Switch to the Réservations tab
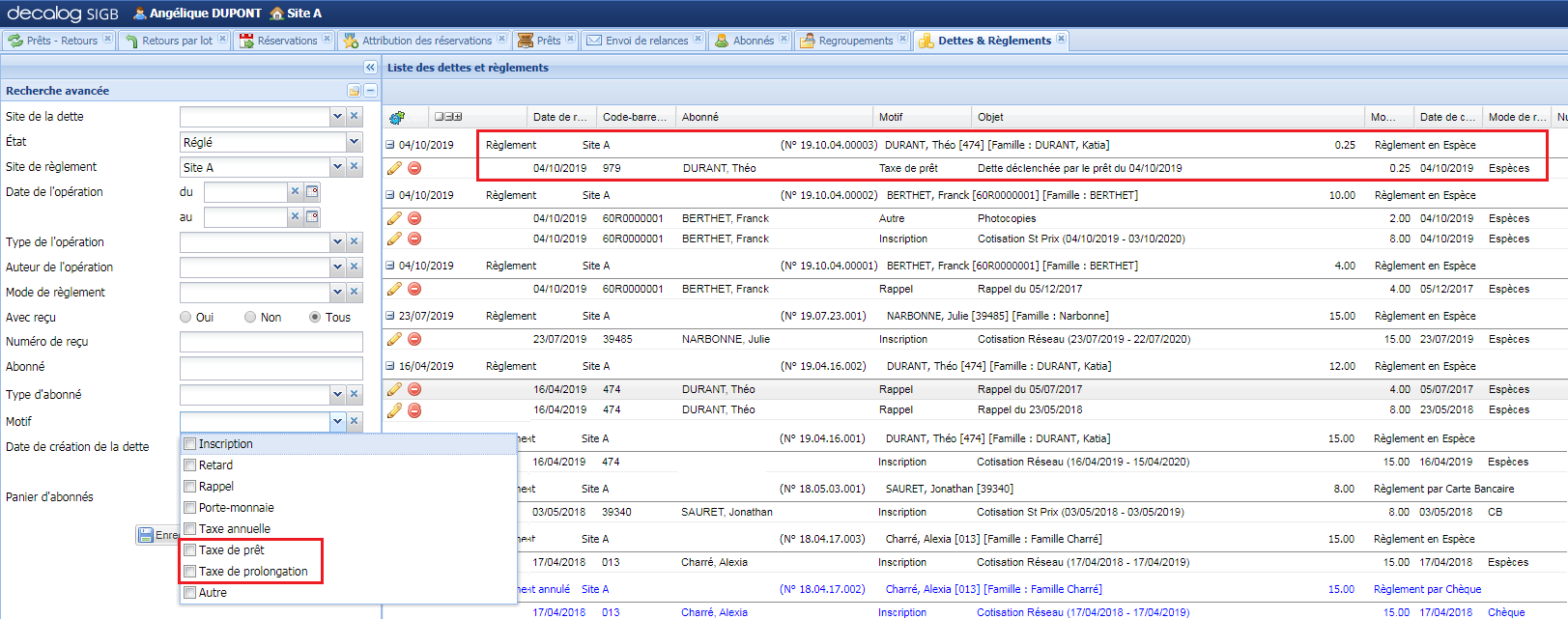 tap(285, 41)
